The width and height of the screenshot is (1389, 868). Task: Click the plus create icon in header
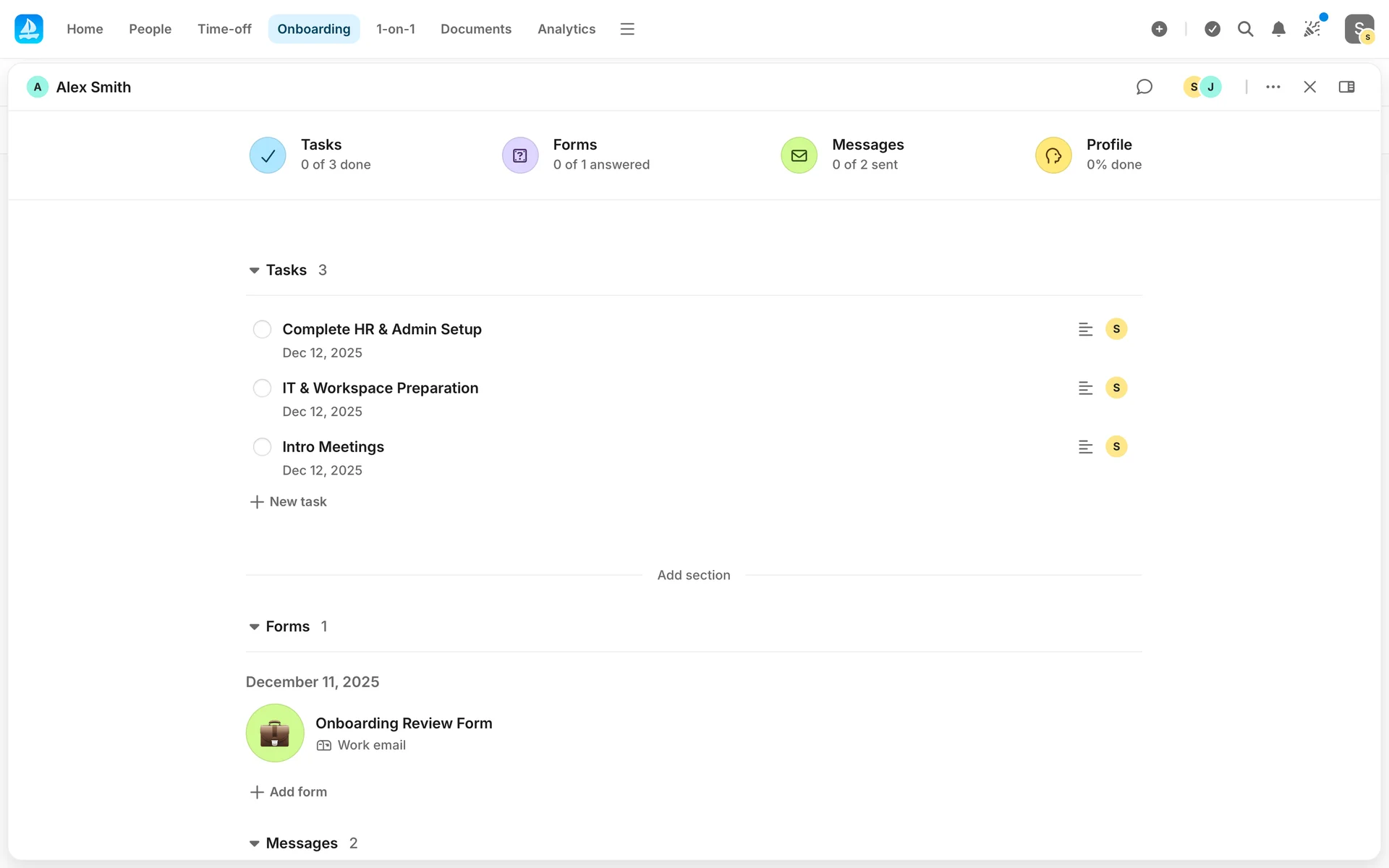(x=1159, y=29)
